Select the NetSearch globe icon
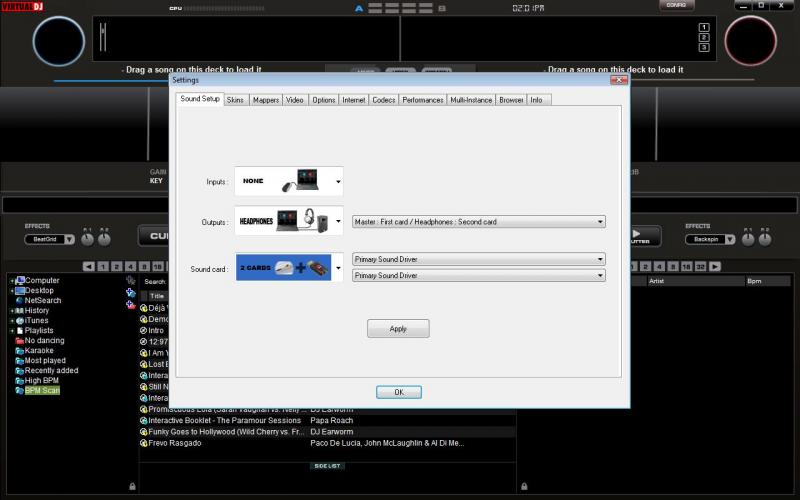This screenshot has height=500, width=800. coord(20,300)
